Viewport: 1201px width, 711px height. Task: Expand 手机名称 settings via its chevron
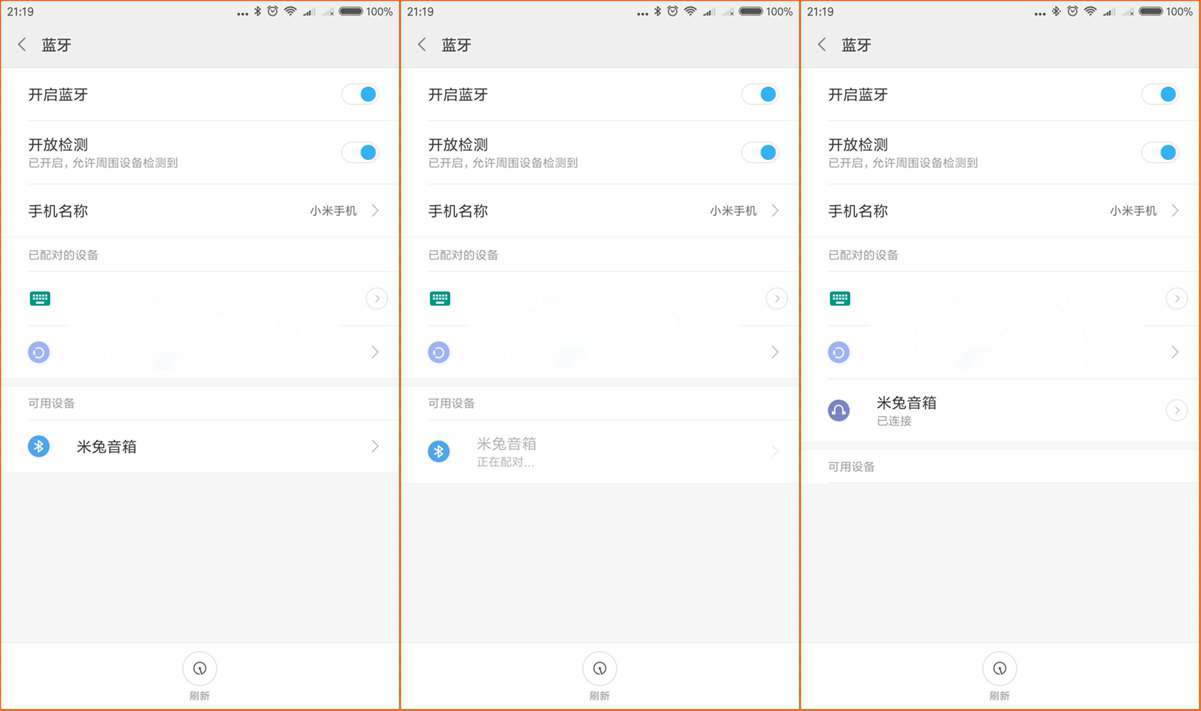tap(376, 210)
